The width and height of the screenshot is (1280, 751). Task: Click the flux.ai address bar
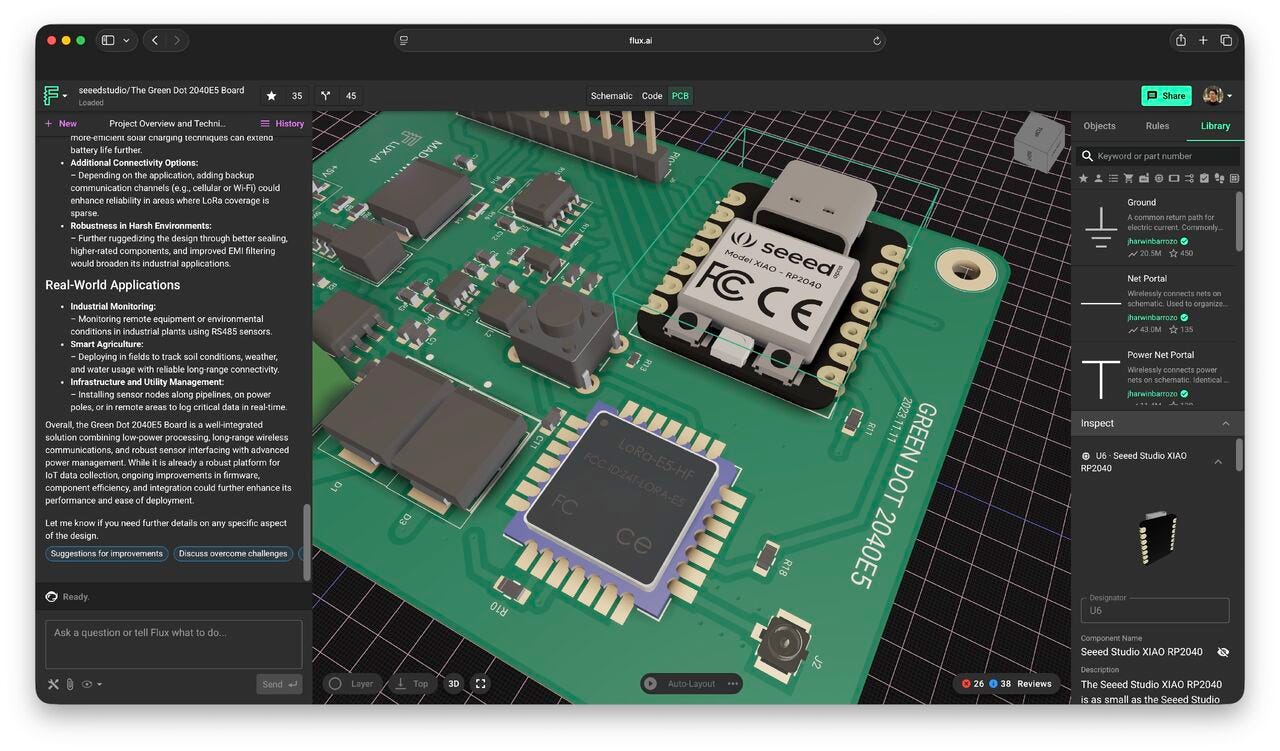[x=640, y=41]
